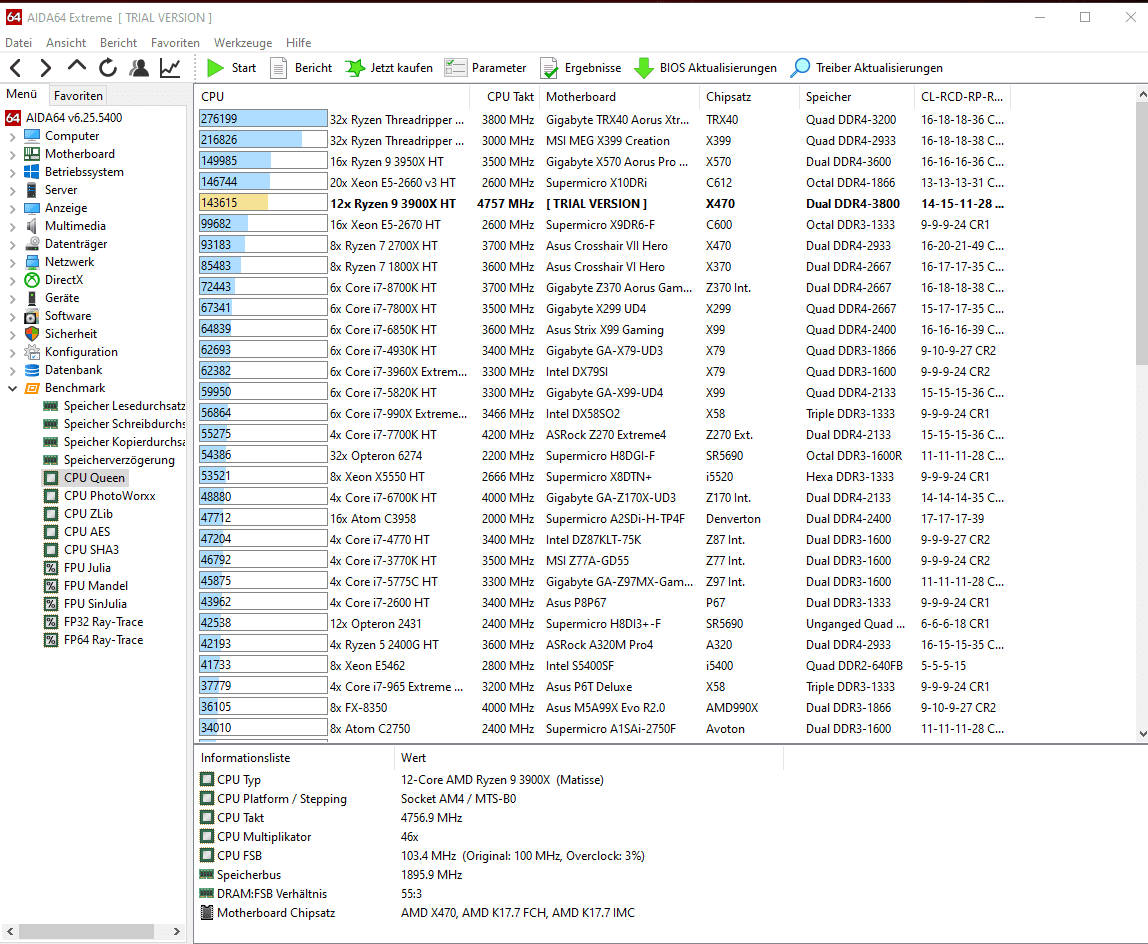
Task: Select the Sicherheit shield icon
Action: [31, 334]
